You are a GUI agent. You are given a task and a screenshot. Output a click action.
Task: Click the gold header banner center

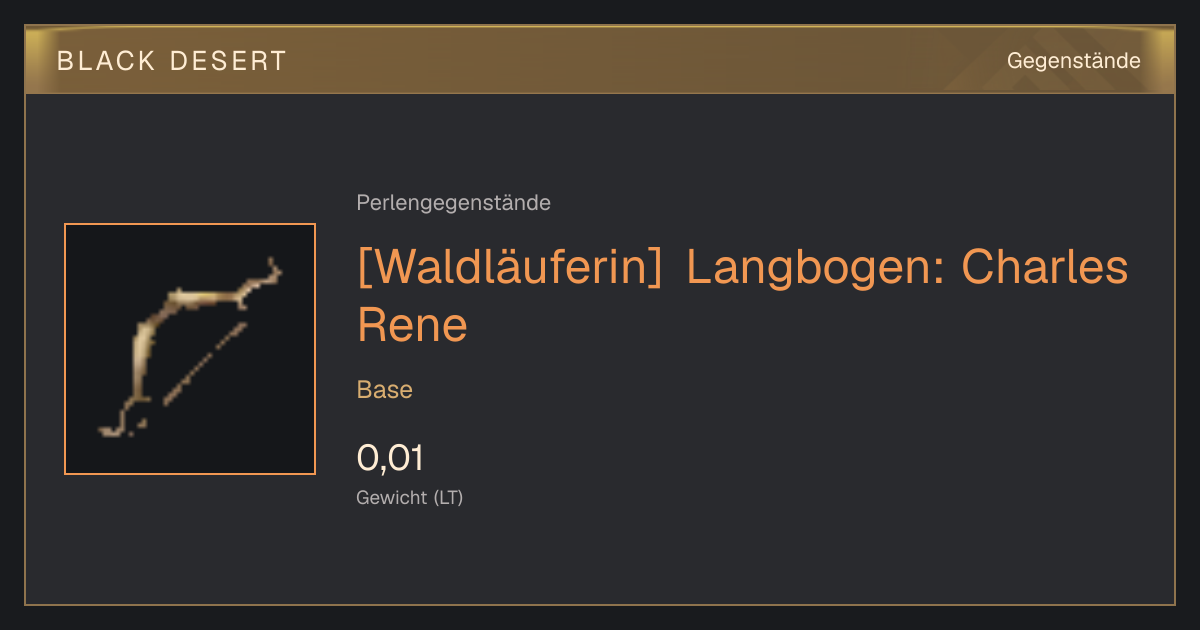coord(600,61)
